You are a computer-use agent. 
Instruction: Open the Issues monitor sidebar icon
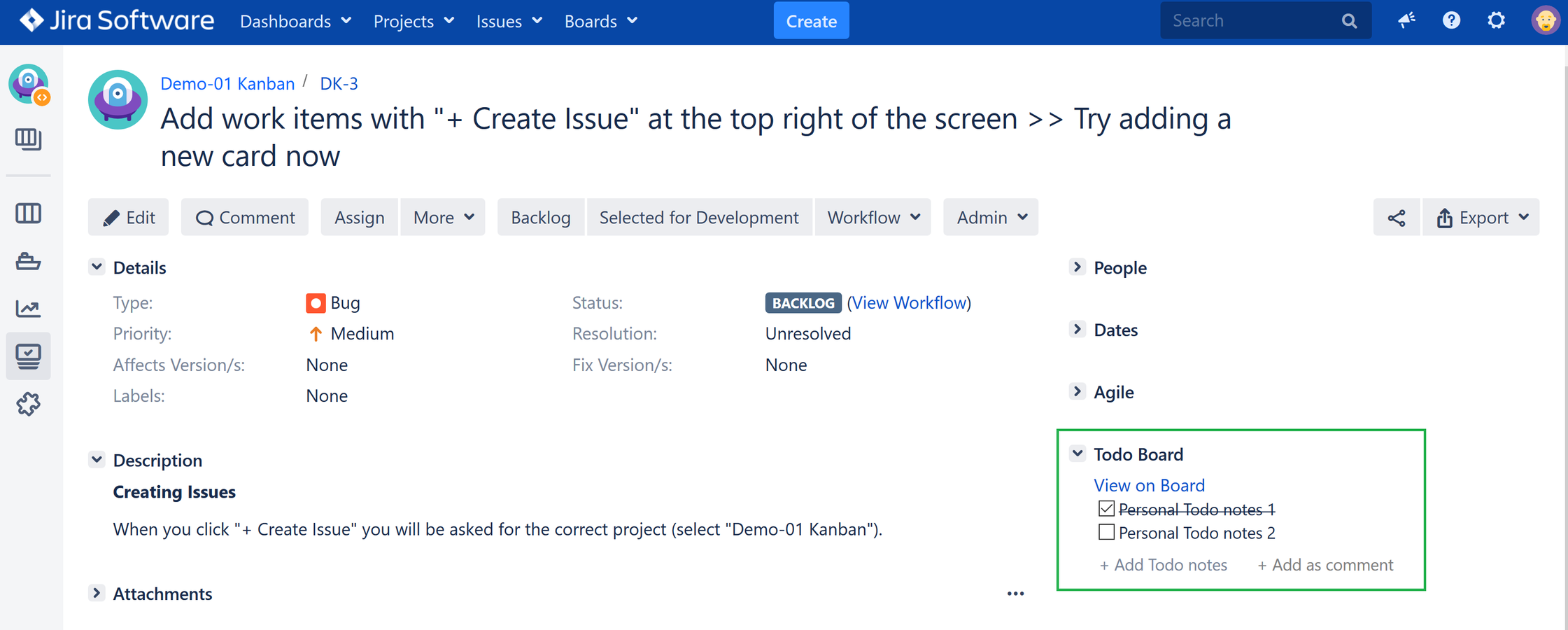pyautogui.click(x=28, y=356)
